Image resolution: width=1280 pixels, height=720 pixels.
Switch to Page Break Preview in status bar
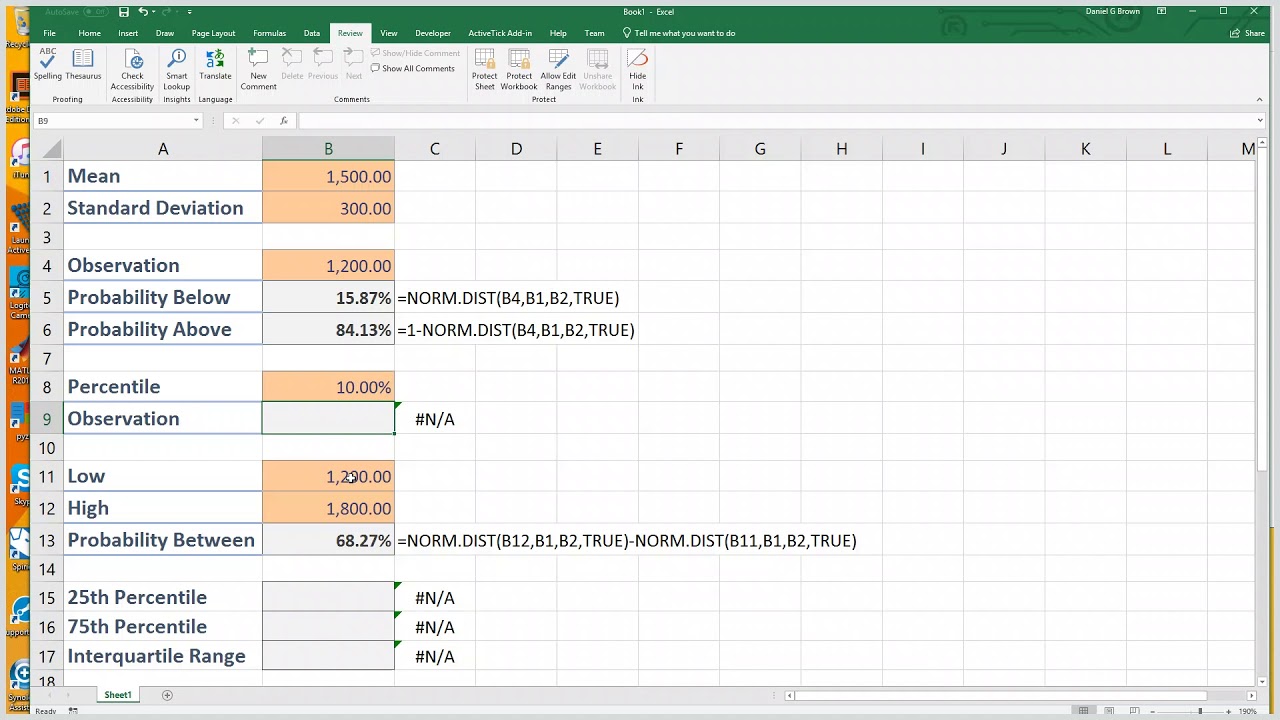tap(1134, 711)
